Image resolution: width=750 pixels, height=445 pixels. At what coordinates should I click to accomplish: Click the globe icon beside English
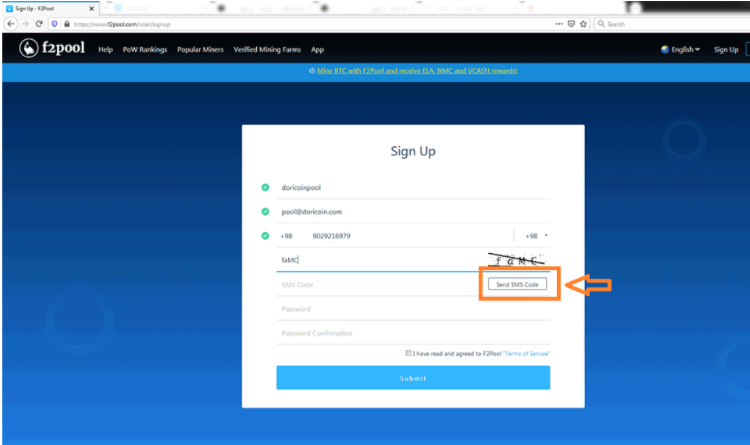point(664,49)
